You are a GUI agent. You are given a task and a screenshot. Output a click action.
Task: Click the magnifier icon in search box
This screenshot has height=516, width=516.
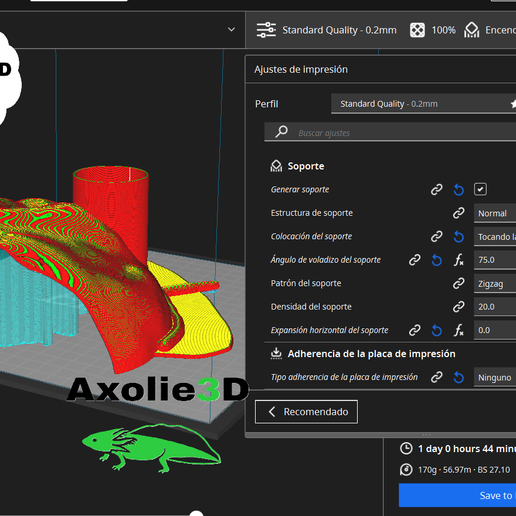[x=282, y=132]
